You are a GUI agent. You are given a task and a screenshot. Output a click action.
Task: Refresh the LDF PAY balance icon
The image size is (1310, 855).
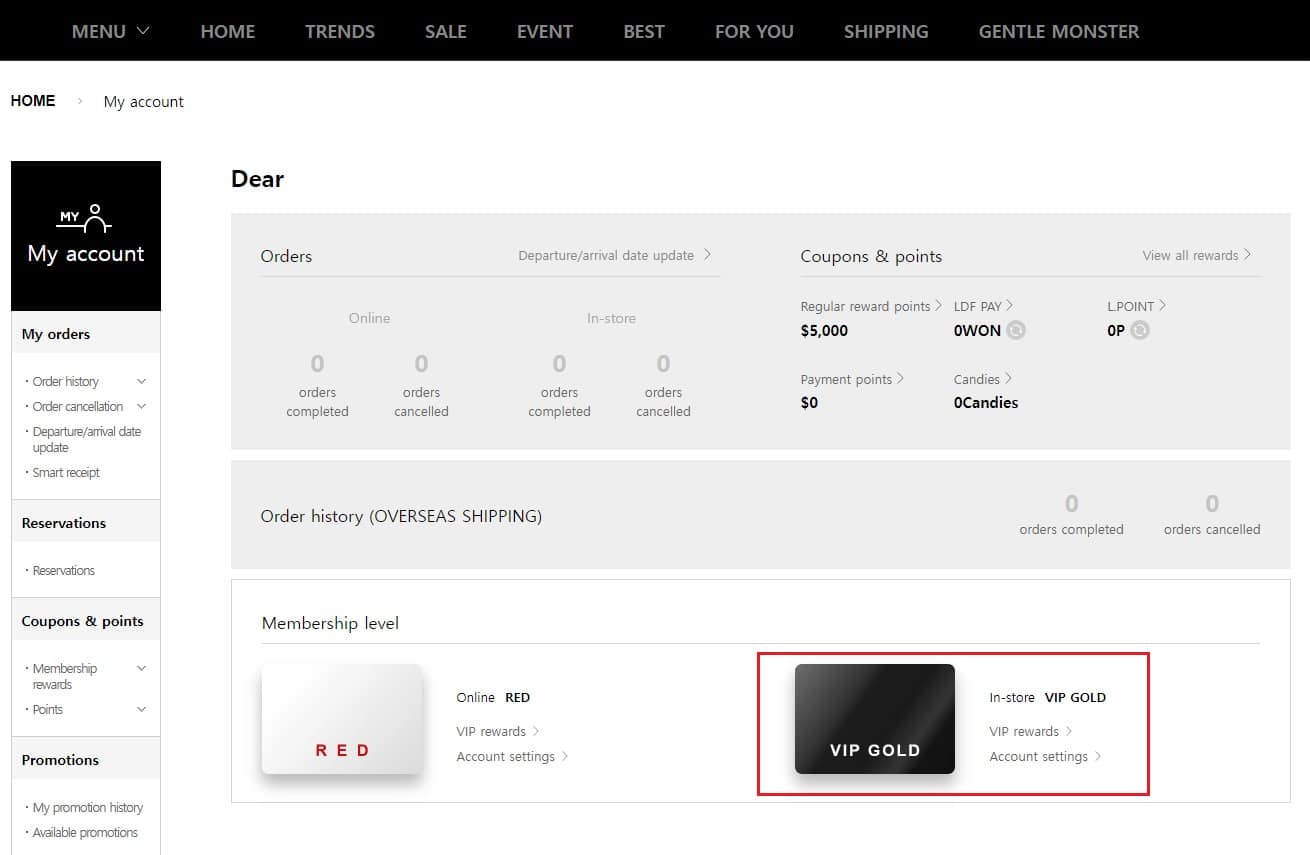pyautogui.click(x=1016, y=330)
